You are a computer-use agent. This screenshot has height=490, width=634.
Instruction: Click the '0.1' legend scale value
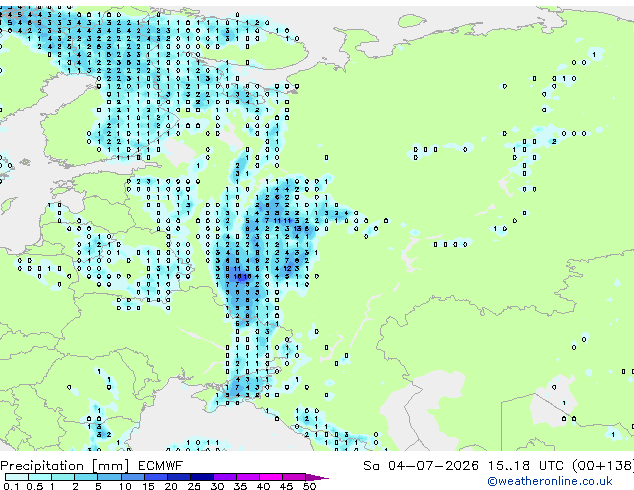pyautogui.click(x=11, y=486)
